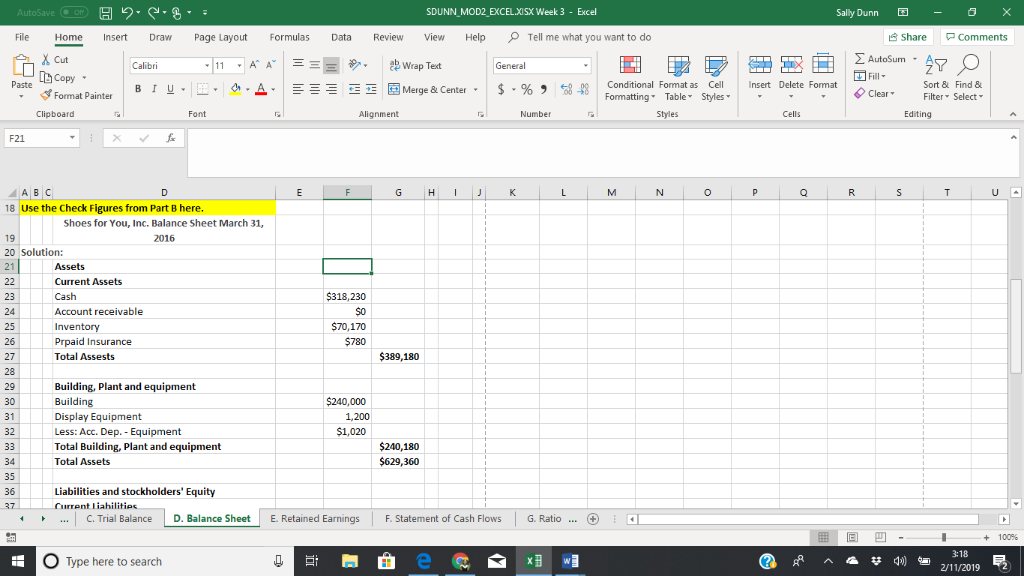The width and height of the screenshot is (1024, 576).
Task: Click the Share button
Action: pos(906,36)
